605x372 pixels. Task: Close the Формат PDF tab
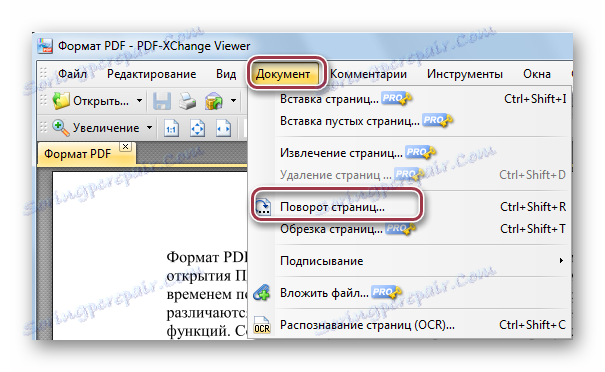(x=125, y=147)
